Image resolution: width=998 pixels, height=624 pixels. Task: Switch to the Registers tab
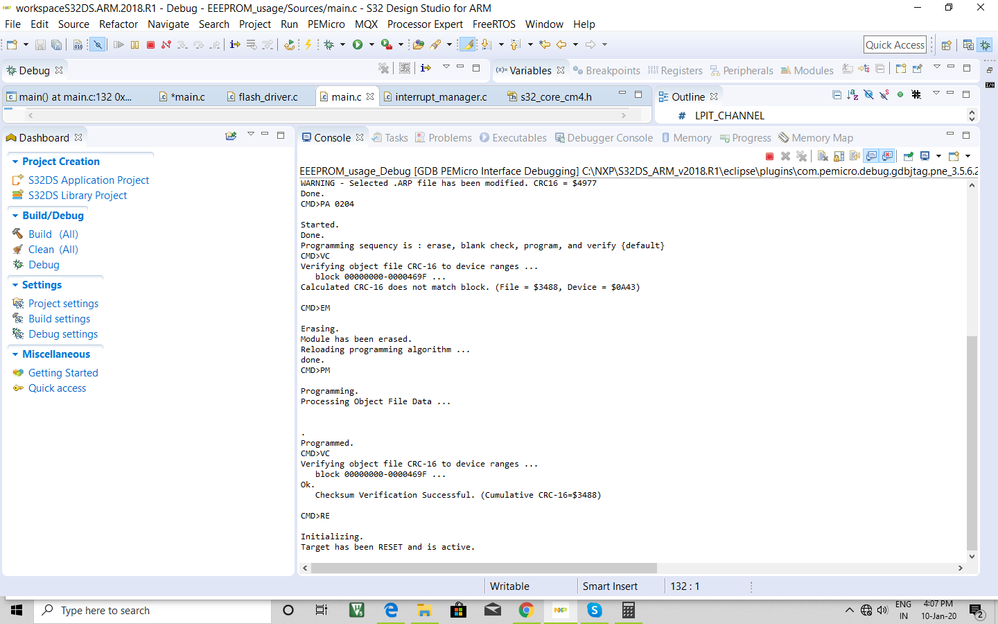[x=675, y=70]
